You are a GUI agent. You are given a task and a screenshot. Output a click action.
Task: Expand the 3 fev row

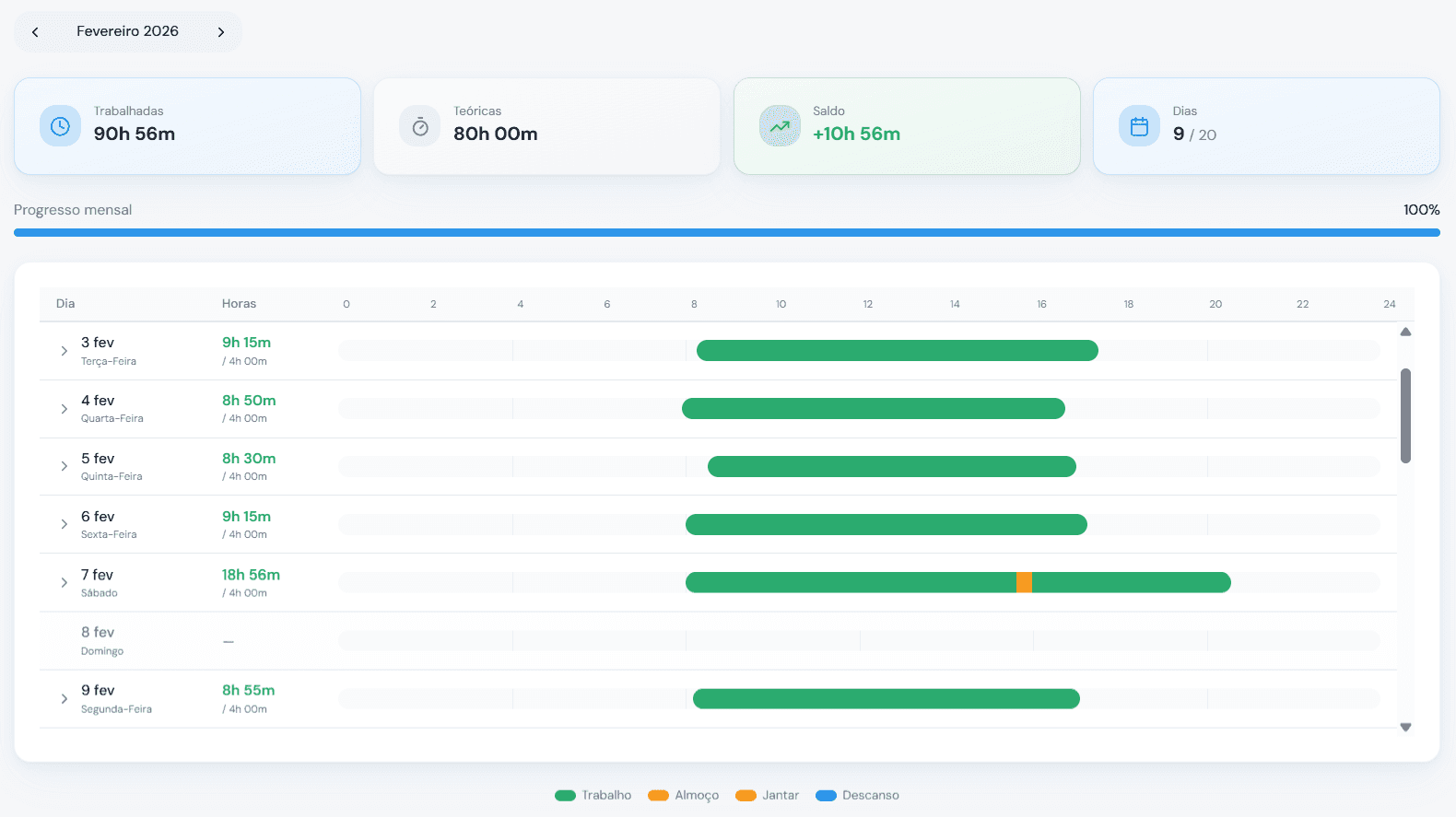point(64,351)
